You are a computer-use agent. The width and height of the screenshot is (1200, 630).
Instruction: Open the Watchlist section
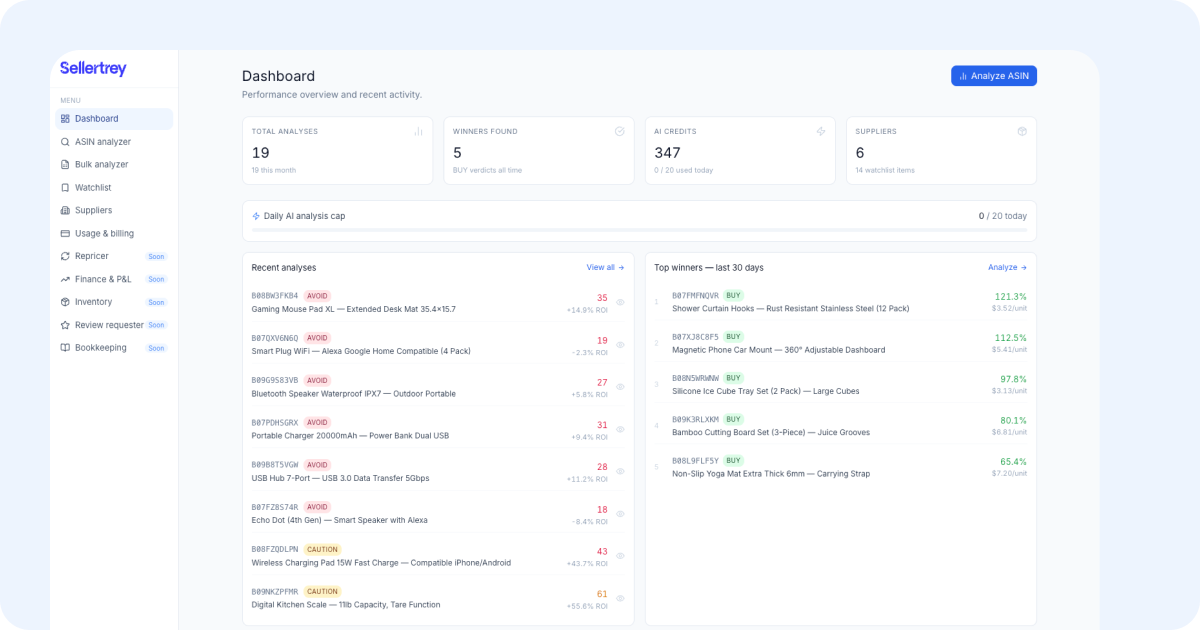click(114, 188)
